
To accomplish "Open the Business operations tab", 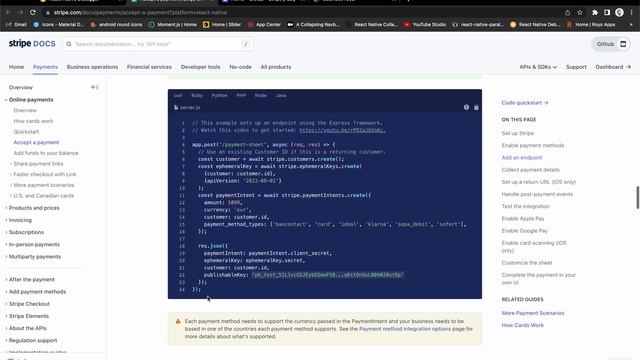I will 92,67.
